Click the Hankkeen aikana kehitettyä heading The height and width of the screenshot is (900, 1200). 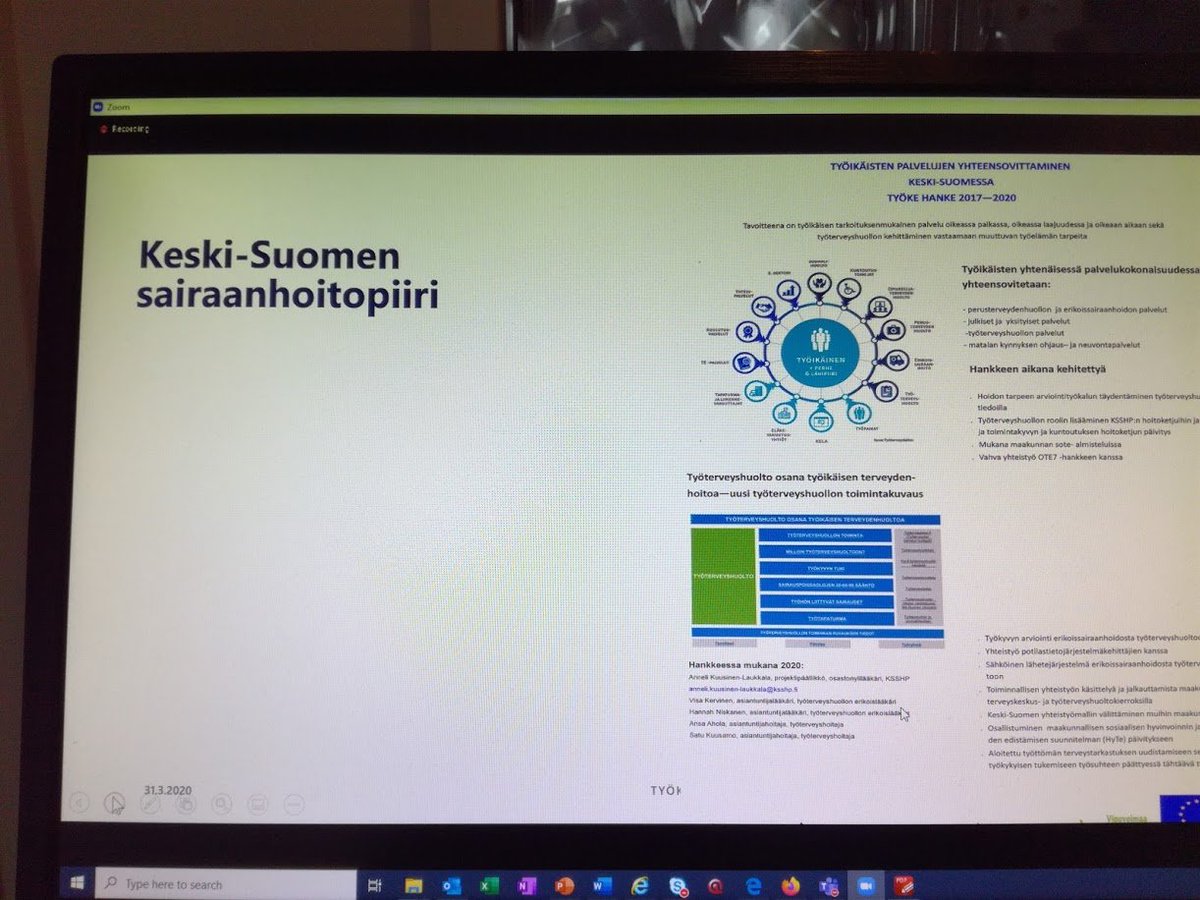click(1037, 369)
